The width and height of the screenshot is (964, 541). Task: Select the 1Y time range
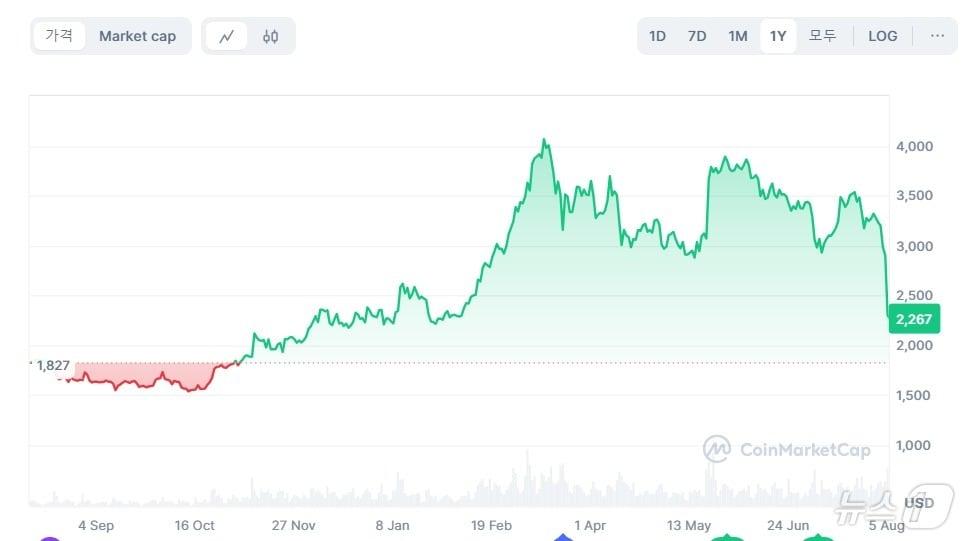pos(778,36)
